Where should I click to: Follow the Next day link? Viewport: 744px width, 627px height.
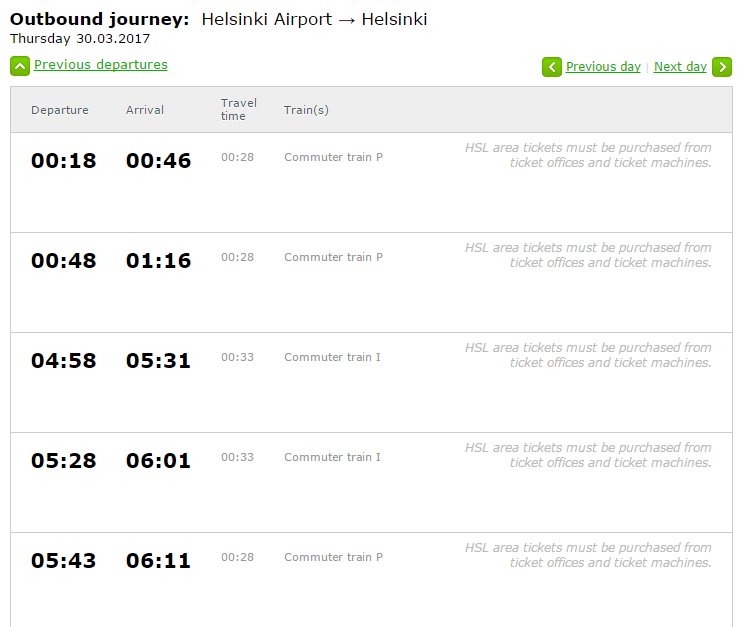pyautogui.click(x=680, y=67)
